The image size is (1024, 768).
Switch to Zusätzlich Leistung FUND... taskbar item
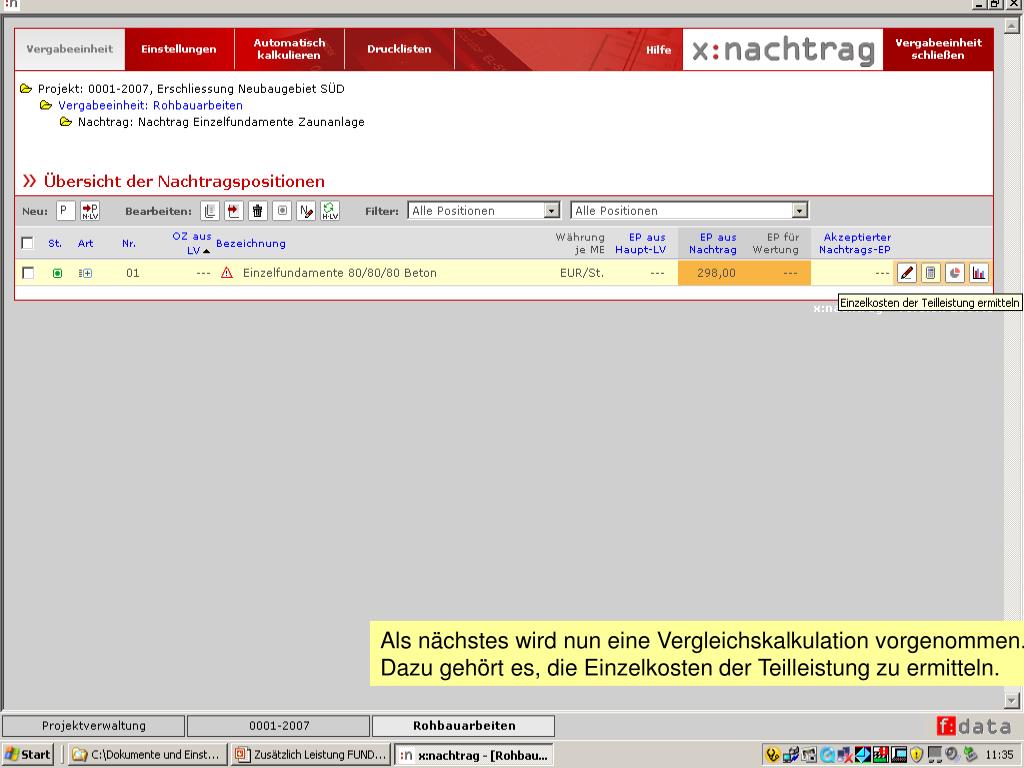[x=312, y=754]
